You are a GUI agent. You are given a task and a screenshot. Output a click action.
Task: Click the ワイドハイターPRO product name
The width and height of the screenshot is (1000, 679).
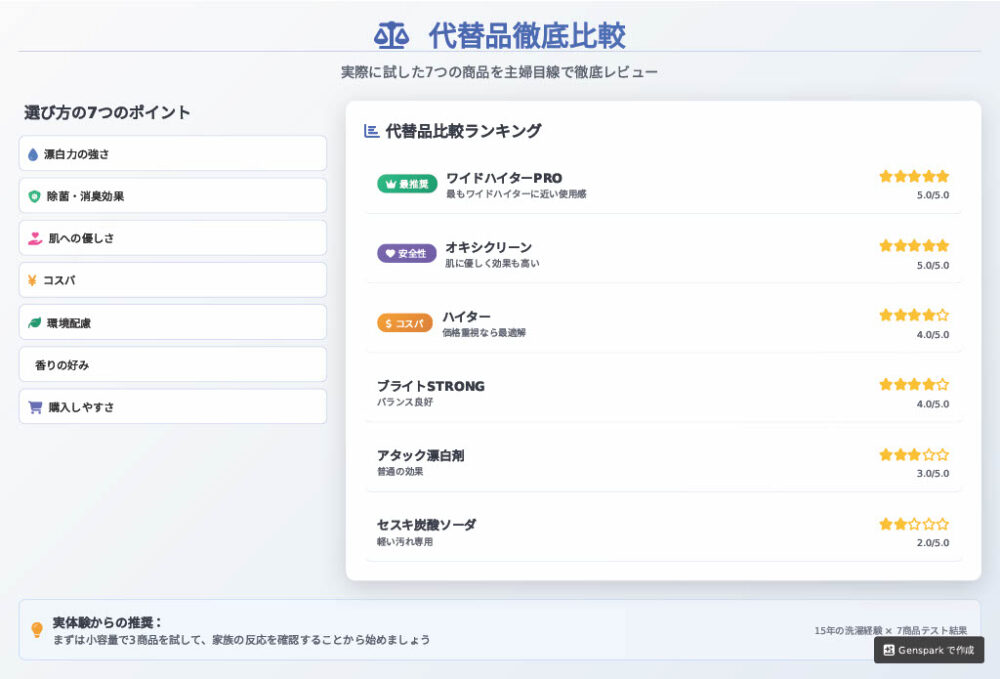(x=504, y=178)
